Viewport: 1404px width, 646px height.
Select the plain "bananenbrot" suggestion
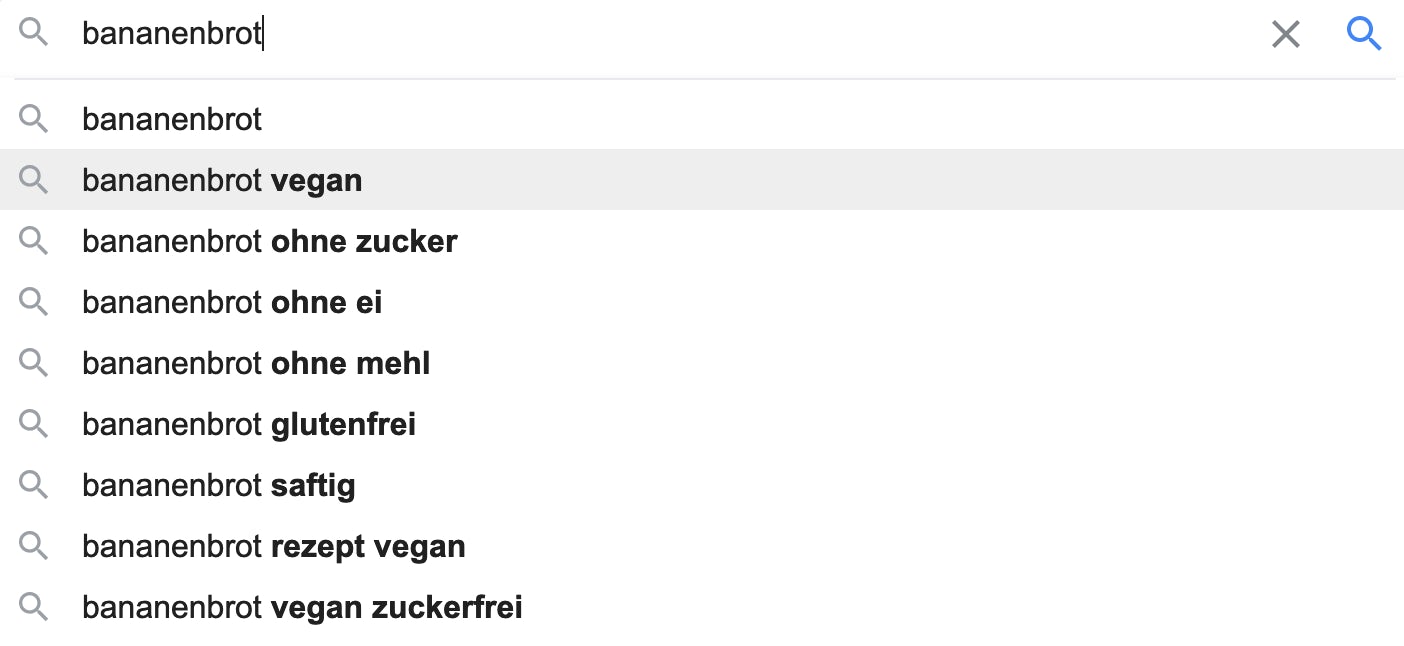702,119
